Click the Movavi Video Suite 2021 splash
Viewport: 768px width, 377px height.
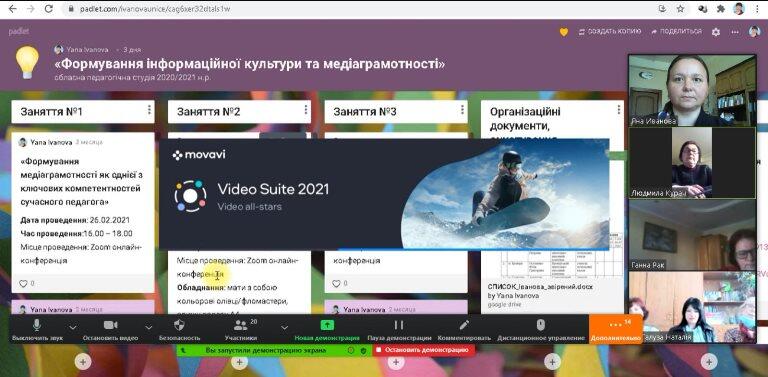pos(384,194)
